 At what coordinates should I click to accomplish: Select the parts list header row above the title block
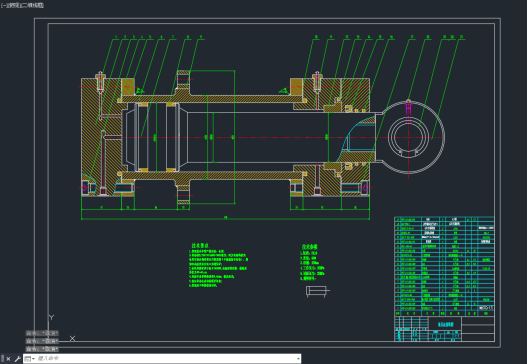click(x=444, y=313)
